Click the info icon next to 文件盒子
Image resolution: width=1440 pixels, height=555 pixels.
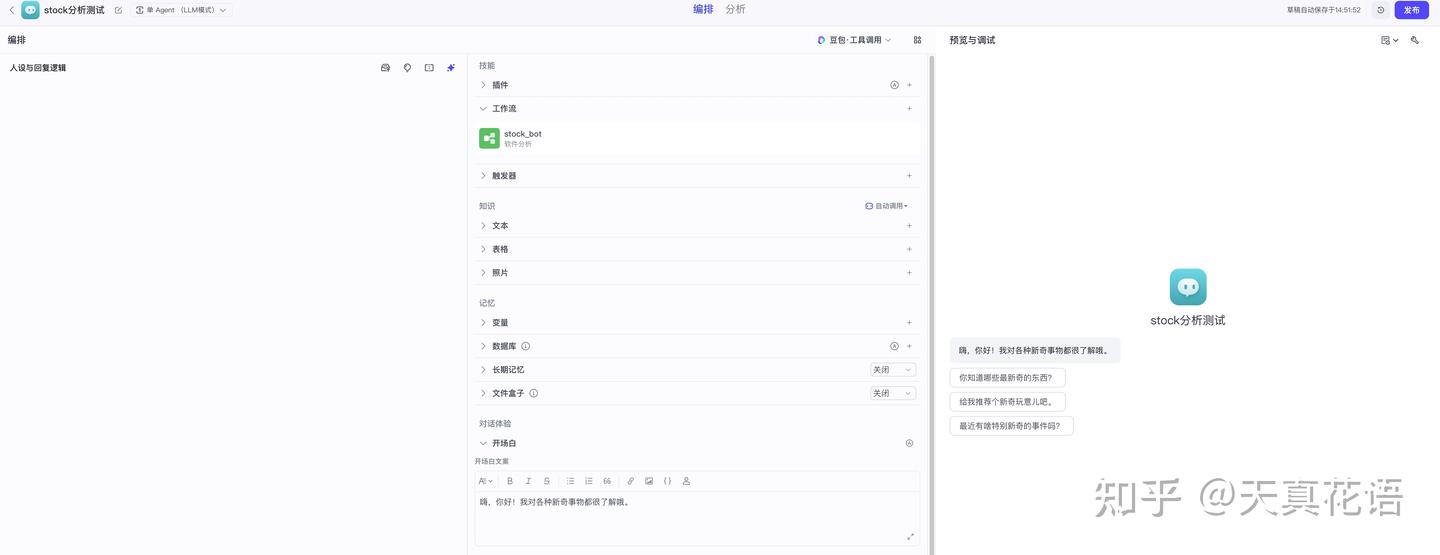pyautogui.click(x=533, y=393)
